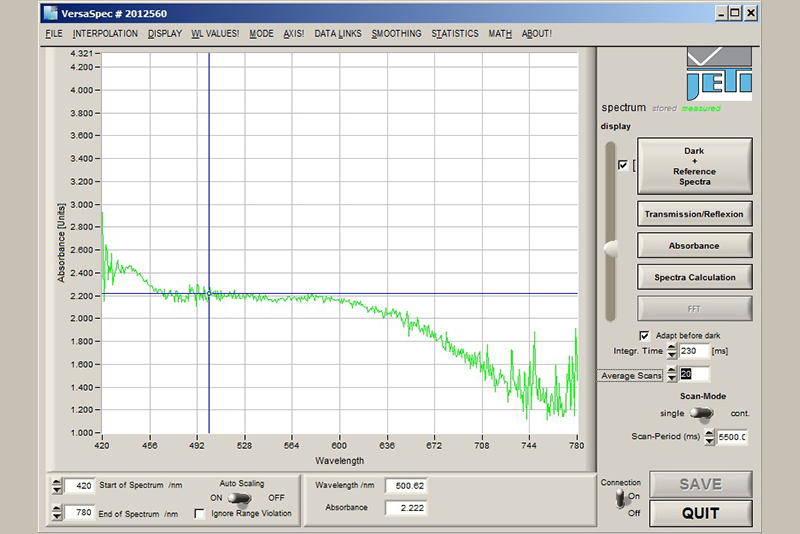Flip the Auto Scaling ON/OFF switch
This screenshot has width=800, height=534.
pyautogui.click(x=240, y=498)
